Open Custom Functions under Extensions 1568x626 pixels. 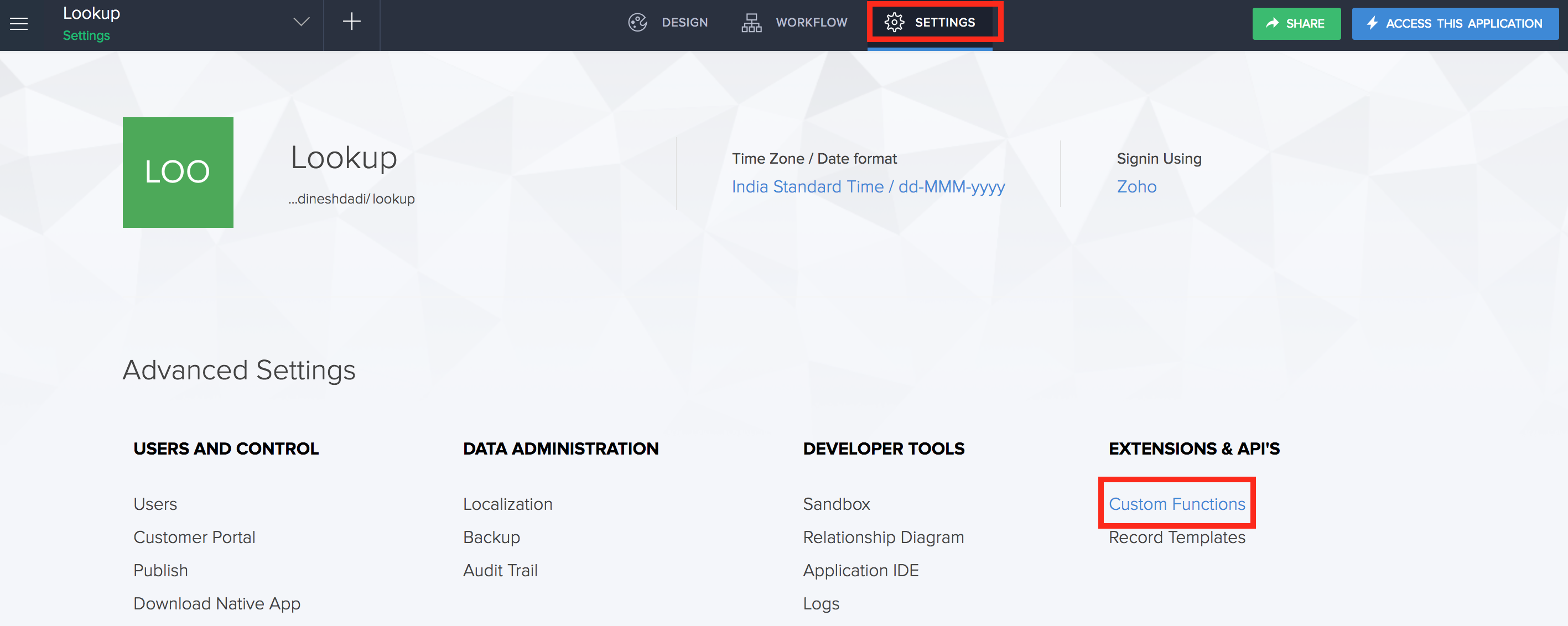point(1176,504)
